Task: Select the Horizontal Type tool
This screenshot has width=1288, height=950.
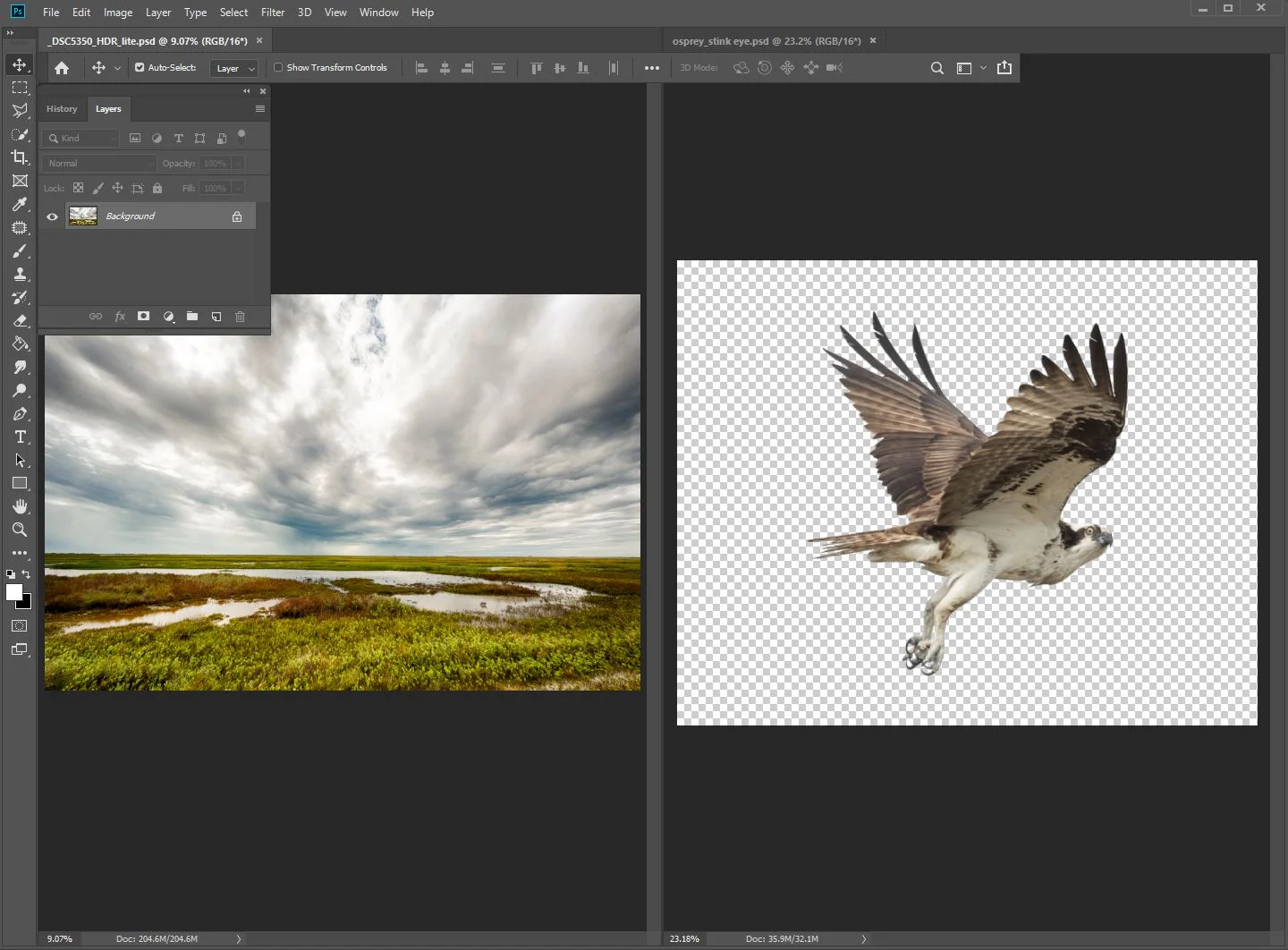Action: pos(20,437)
